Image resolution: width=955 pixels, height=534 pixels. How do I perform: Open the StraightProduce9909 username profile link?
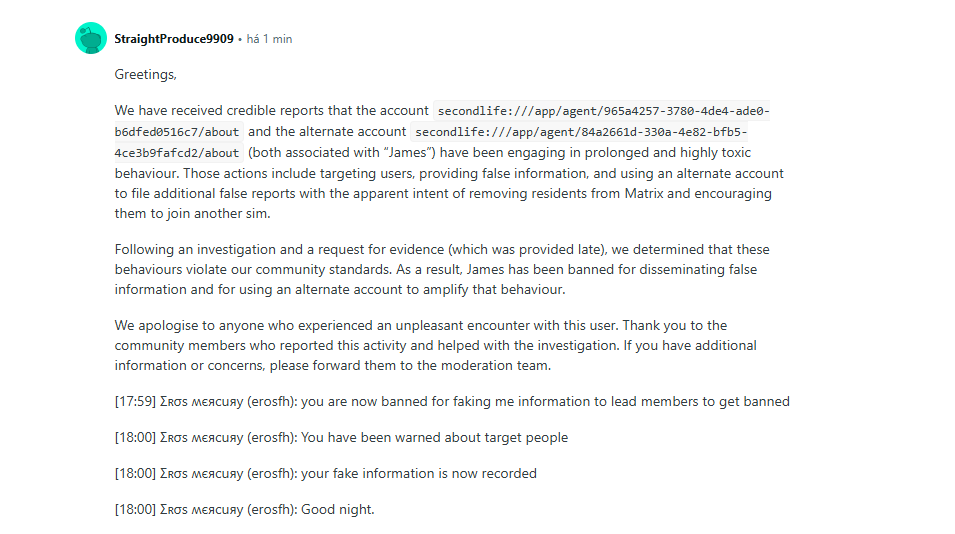pos(174,39)
